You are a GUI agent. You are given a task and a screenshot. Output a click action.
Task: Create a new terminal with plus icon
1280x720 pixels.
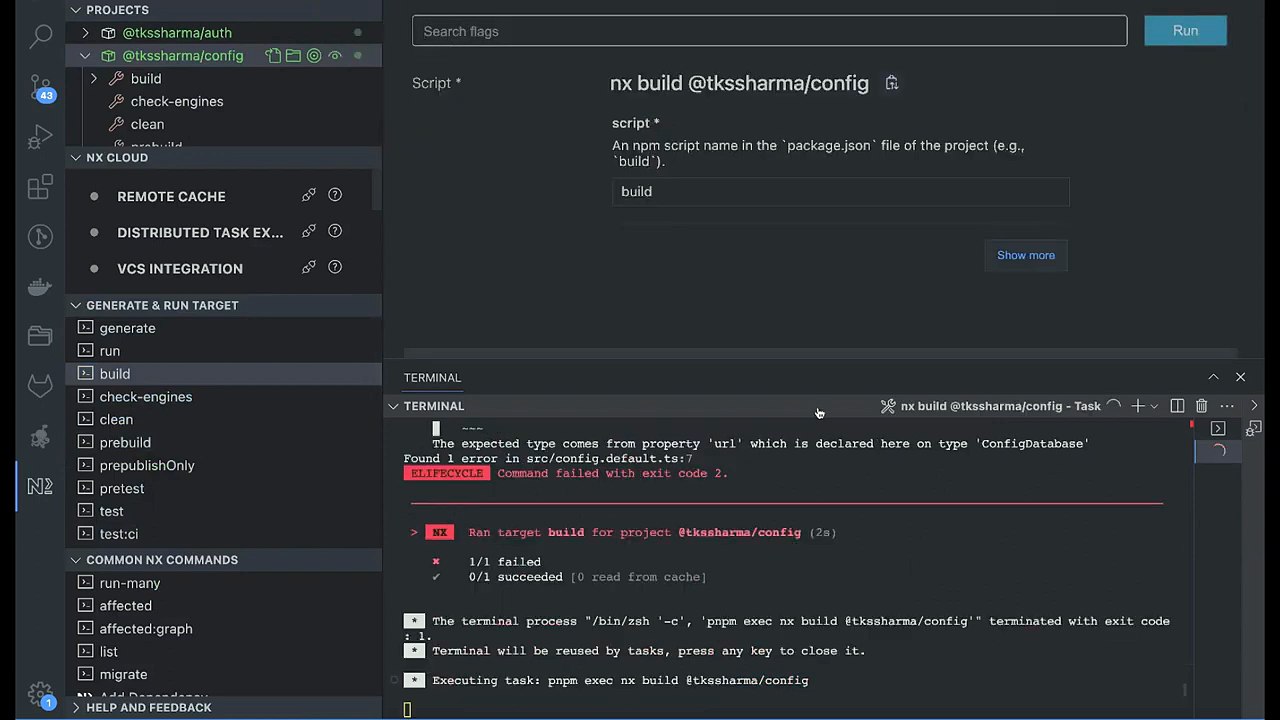(1137, 406)
